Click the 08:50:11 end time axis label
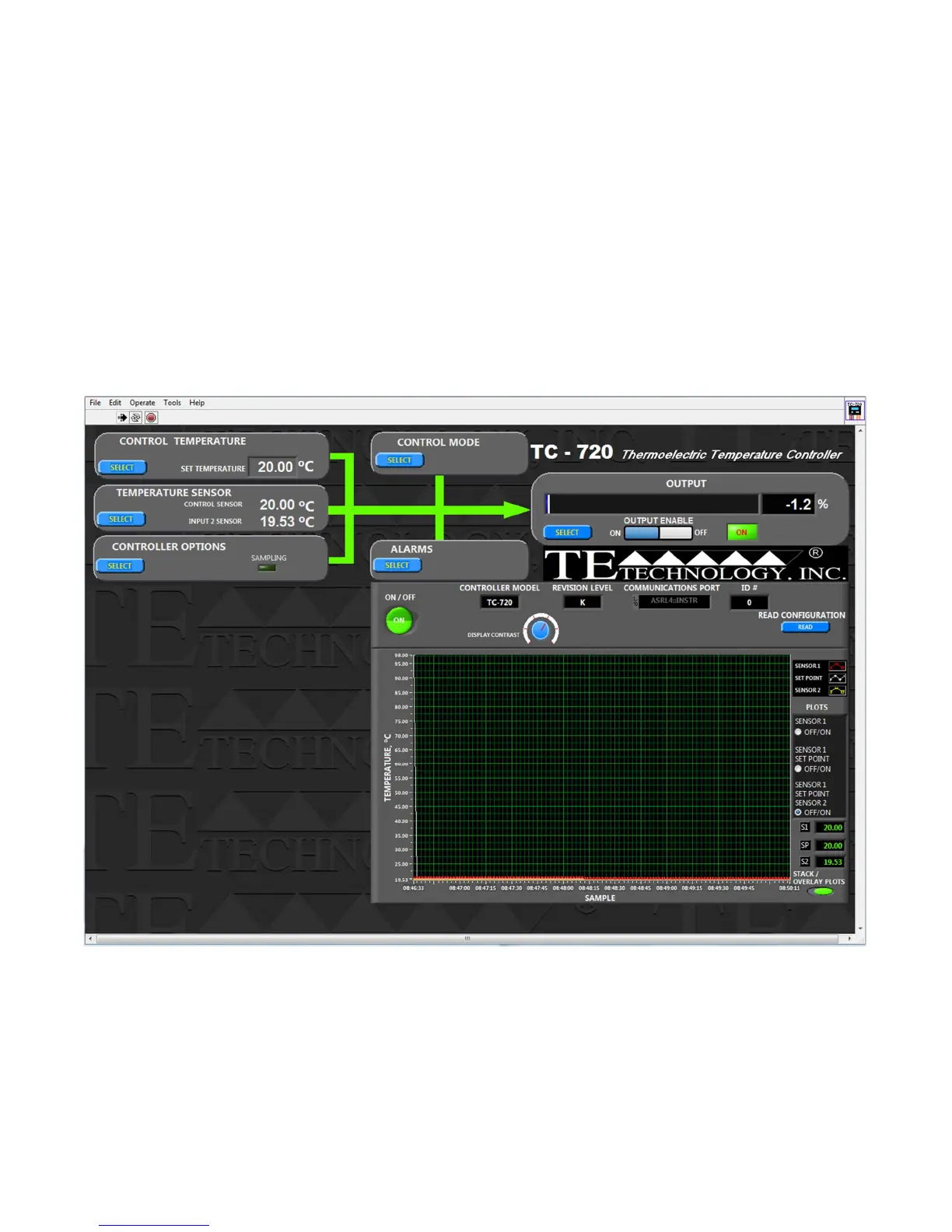Viewport: 952px width, 1232px height. coord(790,887)
